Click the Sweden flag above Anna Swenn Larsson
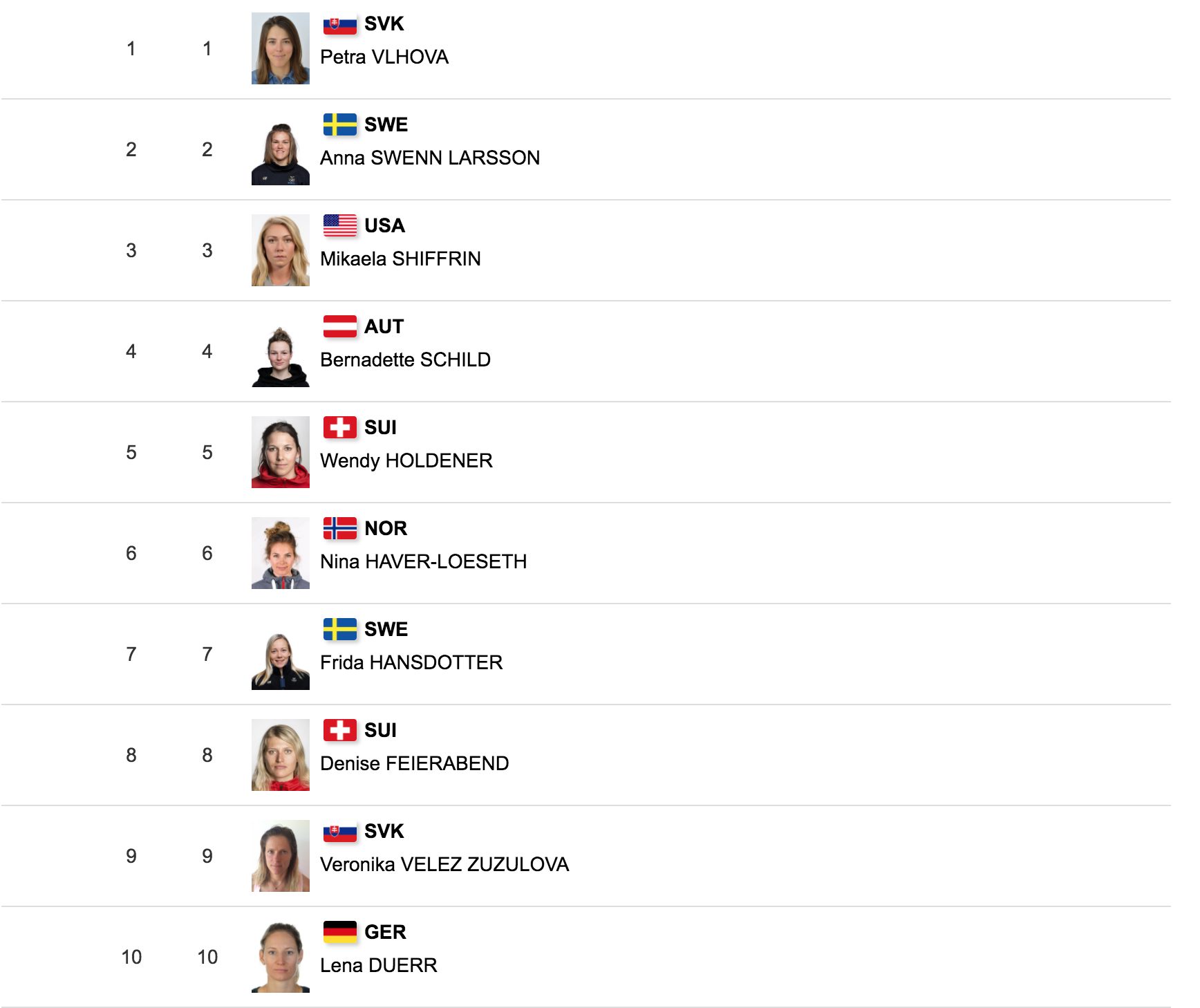 point(339,125)
